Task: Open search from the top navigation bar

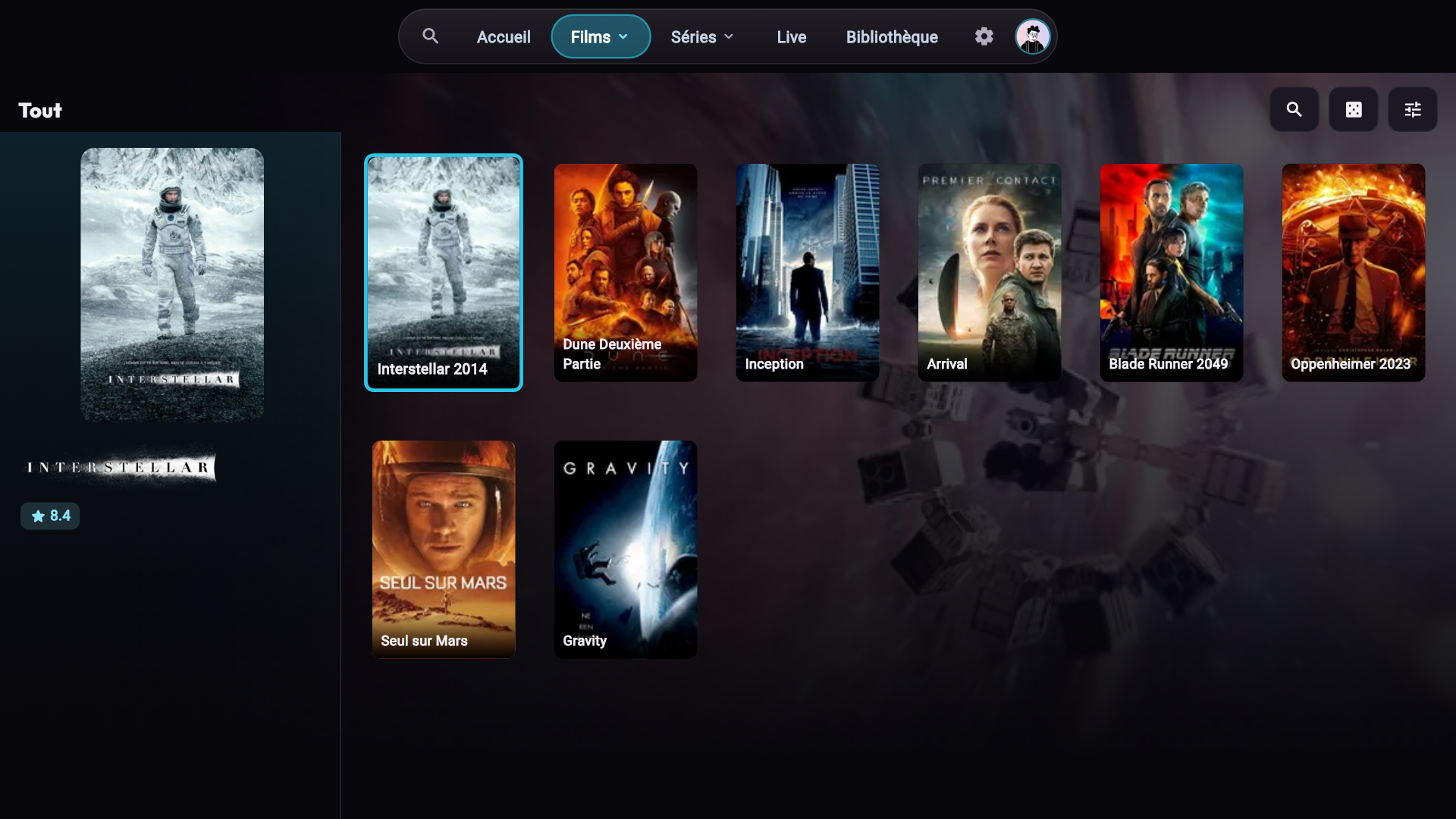Action: [x=430, y=36]
